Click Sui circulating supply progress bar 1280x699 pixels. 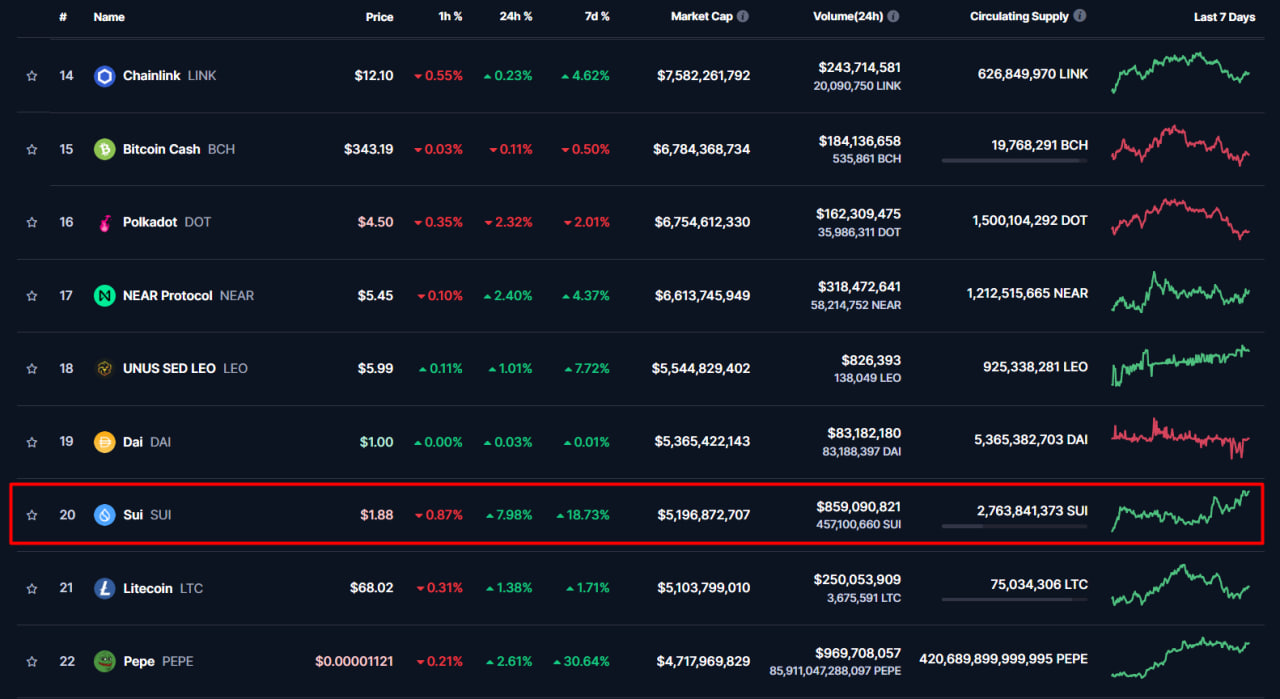1014,526
